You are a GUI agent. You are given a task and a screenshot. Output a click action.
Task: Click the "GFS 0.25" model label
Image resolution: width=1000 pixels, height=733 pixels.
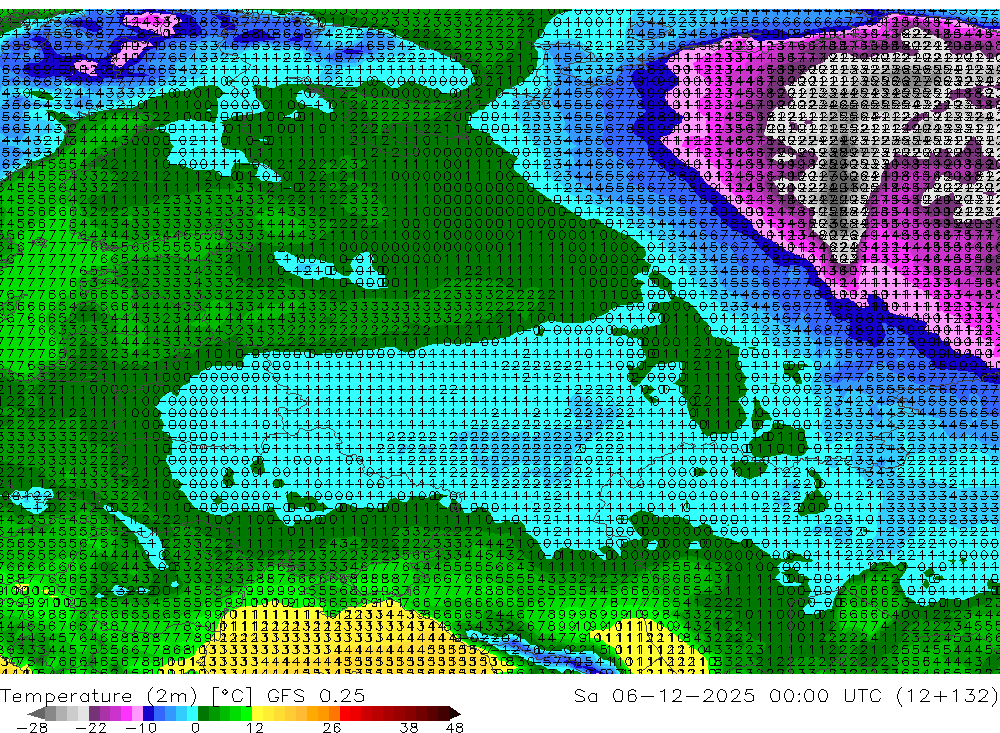(316, 695)
